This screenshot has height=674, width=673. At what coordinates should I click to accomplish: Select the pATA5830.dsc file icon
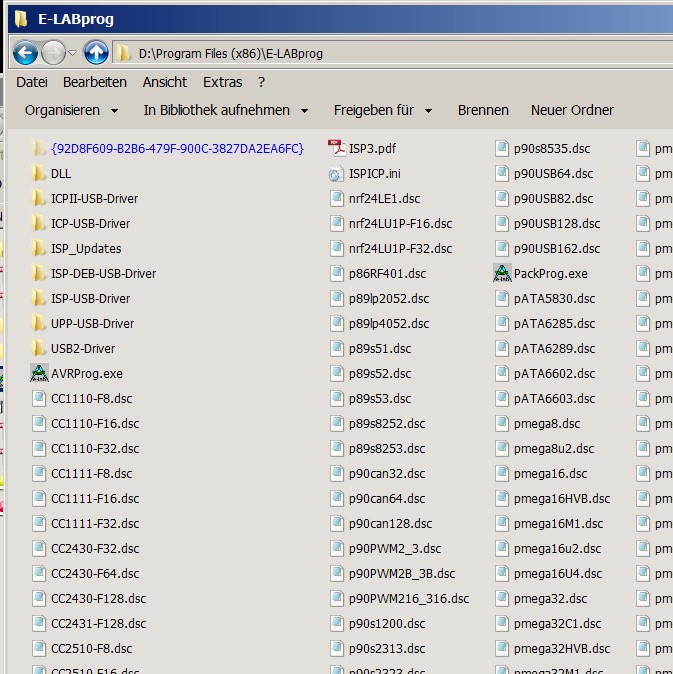click(502, 298)
